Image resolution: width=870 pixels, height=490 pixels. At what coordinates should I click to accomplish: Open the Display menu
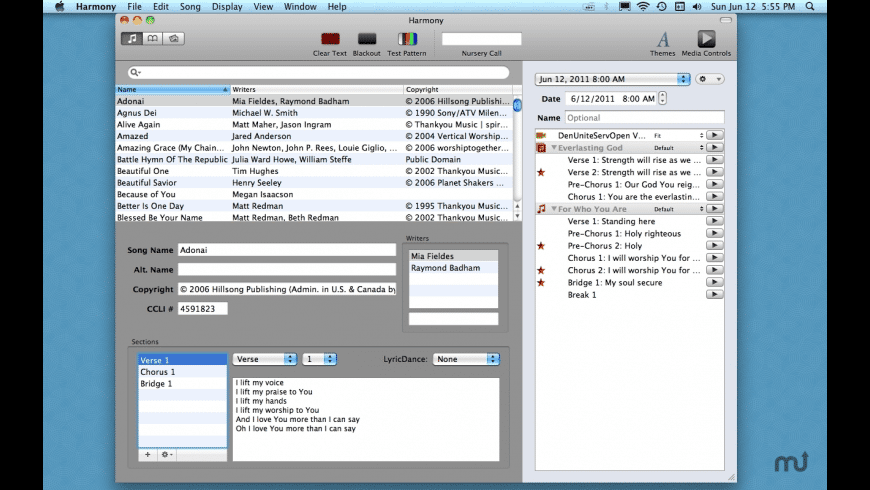(x=227, y=7)
